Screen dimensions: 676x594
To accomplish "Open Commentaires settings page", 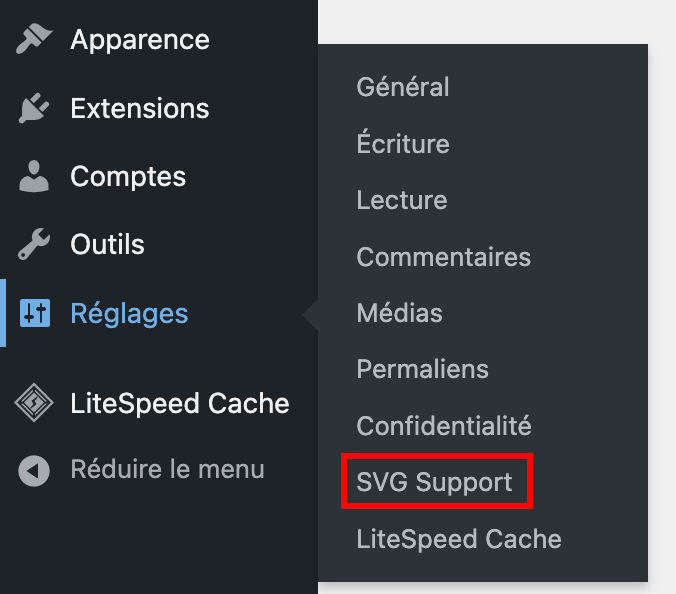I will click(x=443, y=257).
